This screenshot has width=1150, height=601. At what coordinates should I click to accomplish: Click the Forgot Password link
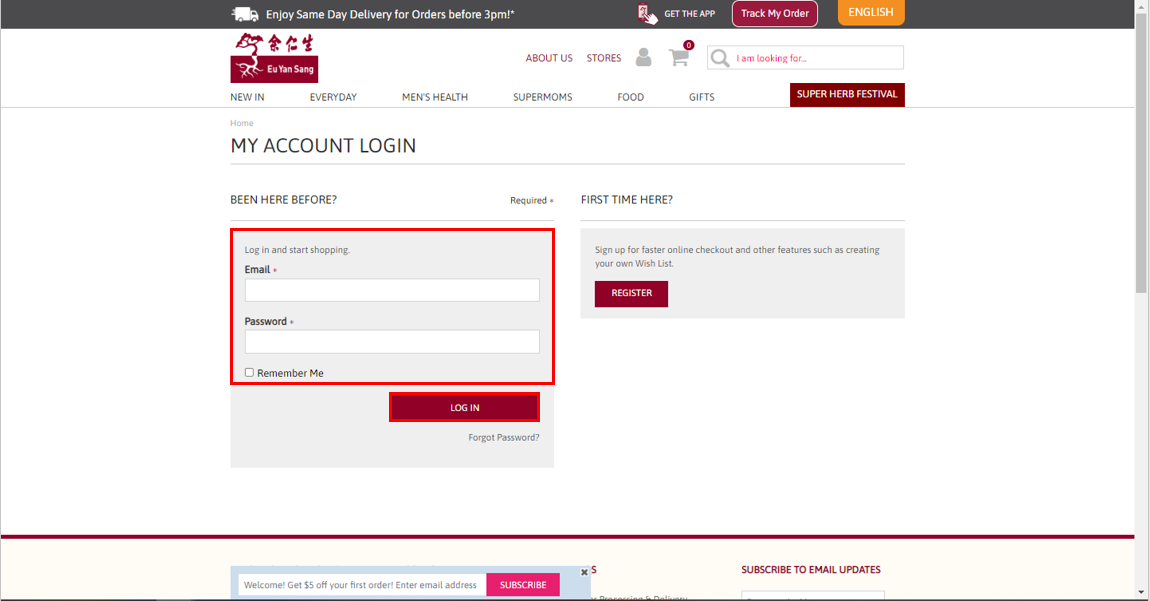(503, 437)
